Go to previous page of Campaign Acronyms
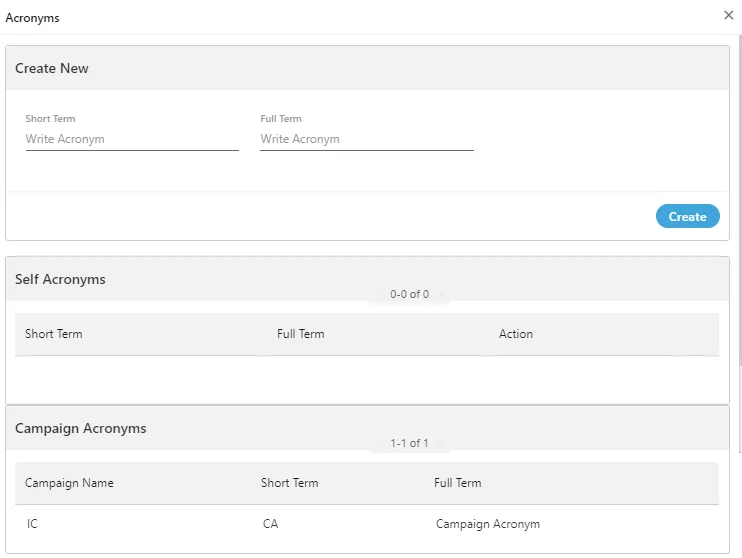This screenshot has width=742, height=558. click(378, 443)
